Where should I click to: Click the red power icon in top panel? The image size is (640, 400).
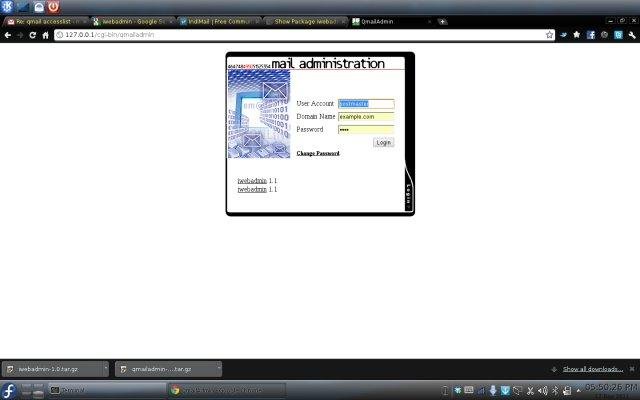(x=53, y=7)
